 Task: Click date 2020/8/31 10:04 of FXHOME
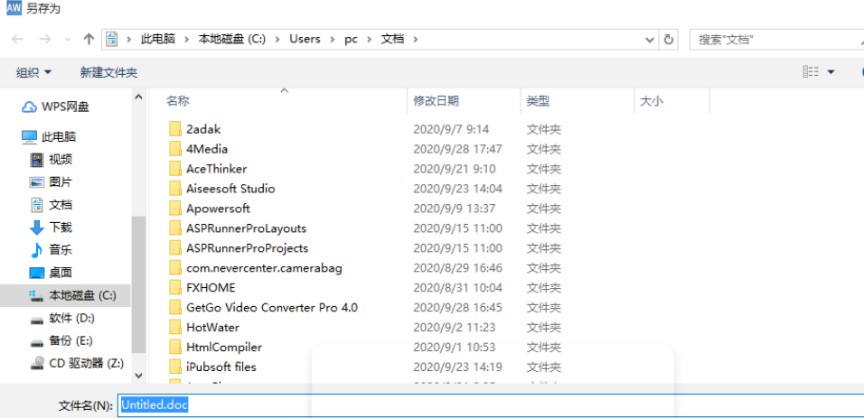point(457,288)
